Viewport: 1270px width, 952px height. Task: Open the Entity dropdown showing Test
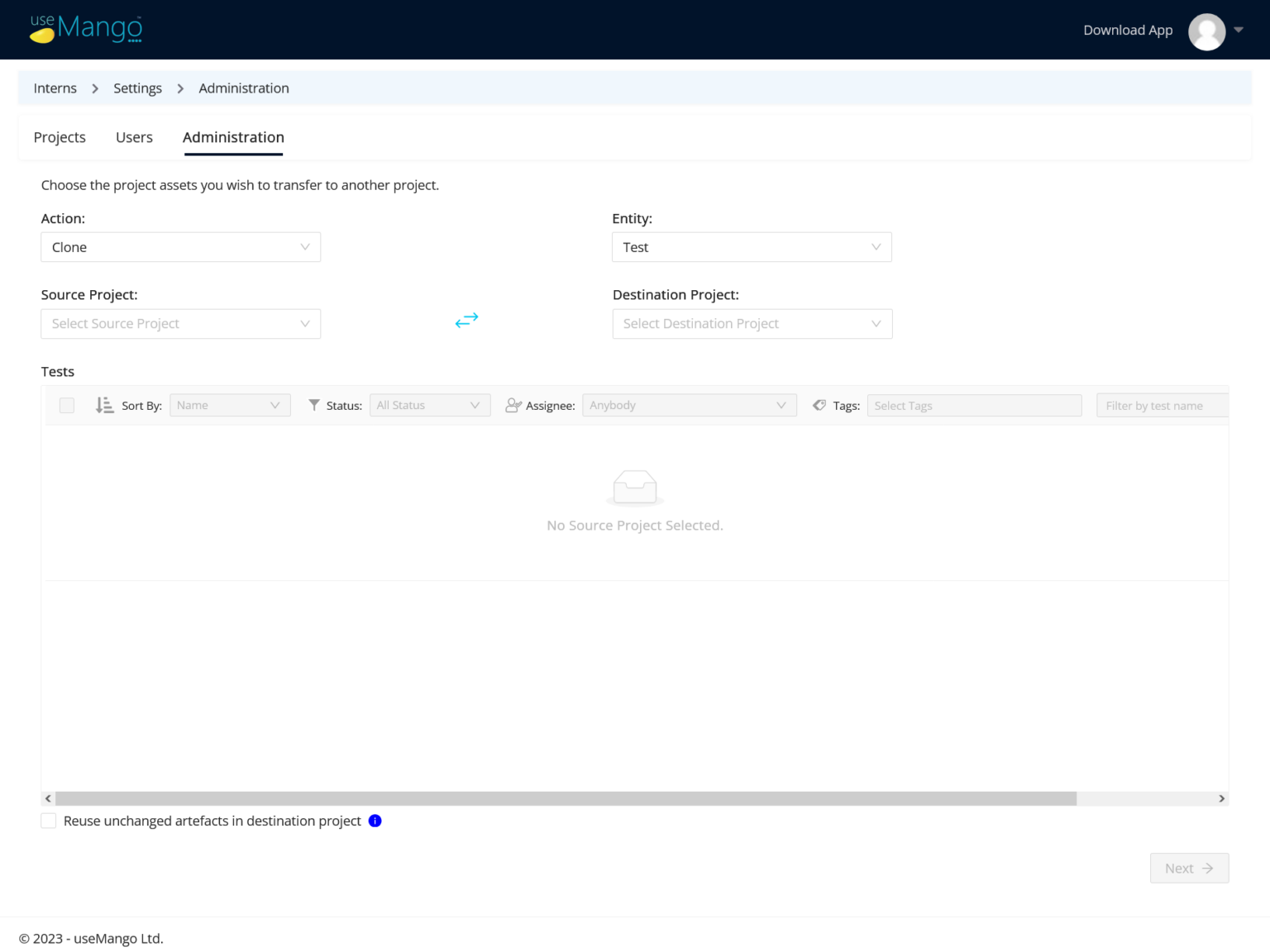pyautogui.click(x=752, y=247)
